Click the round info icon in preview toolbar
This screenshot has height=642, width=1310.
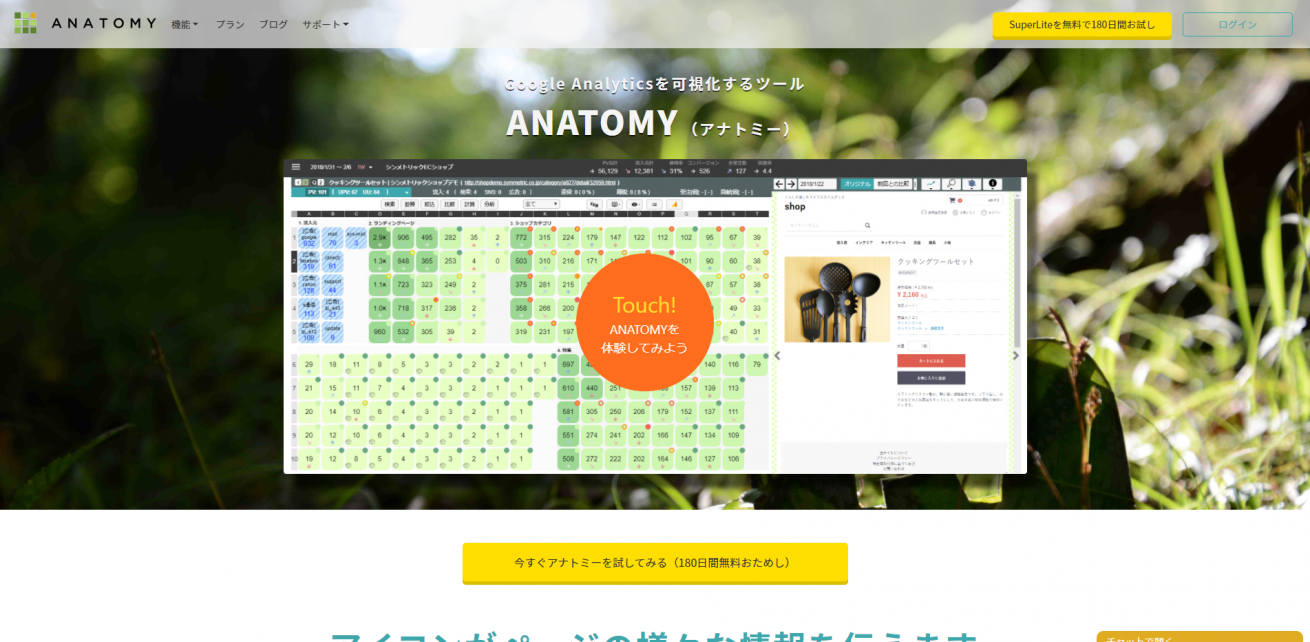pos(993,184)
